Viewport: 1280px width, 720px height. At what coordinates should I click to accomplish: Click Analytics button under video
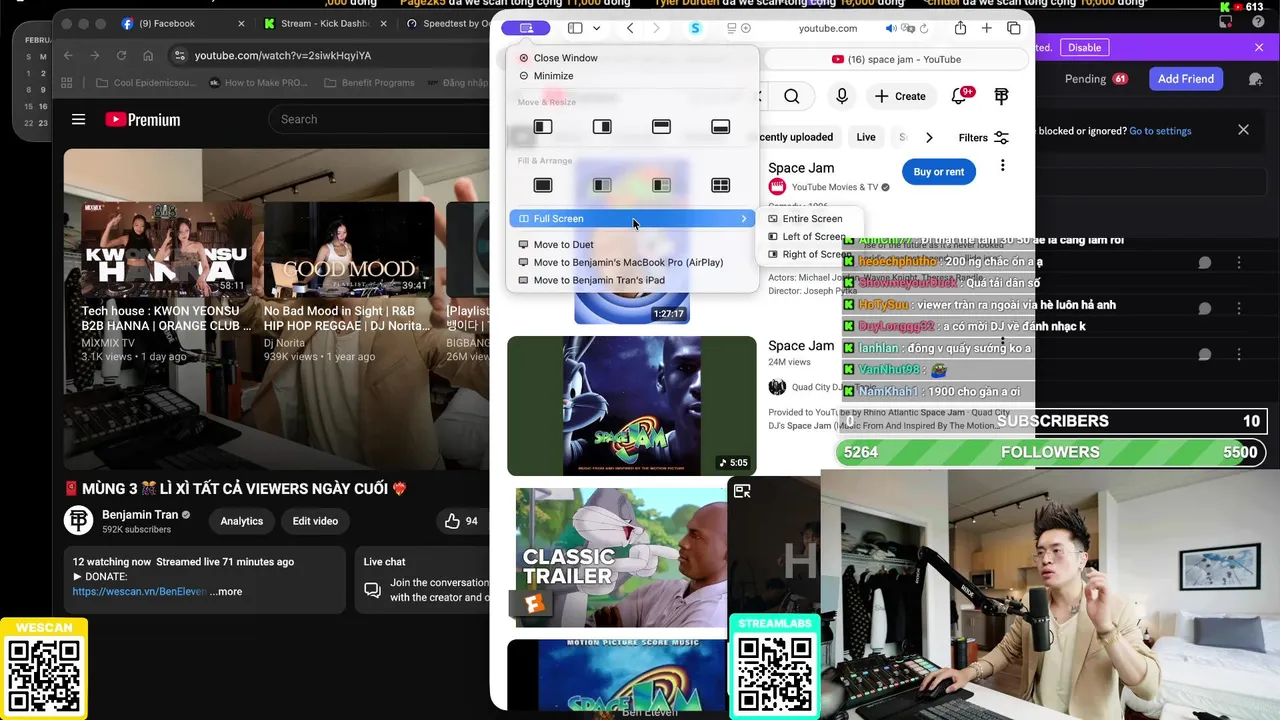pos(242,521)
